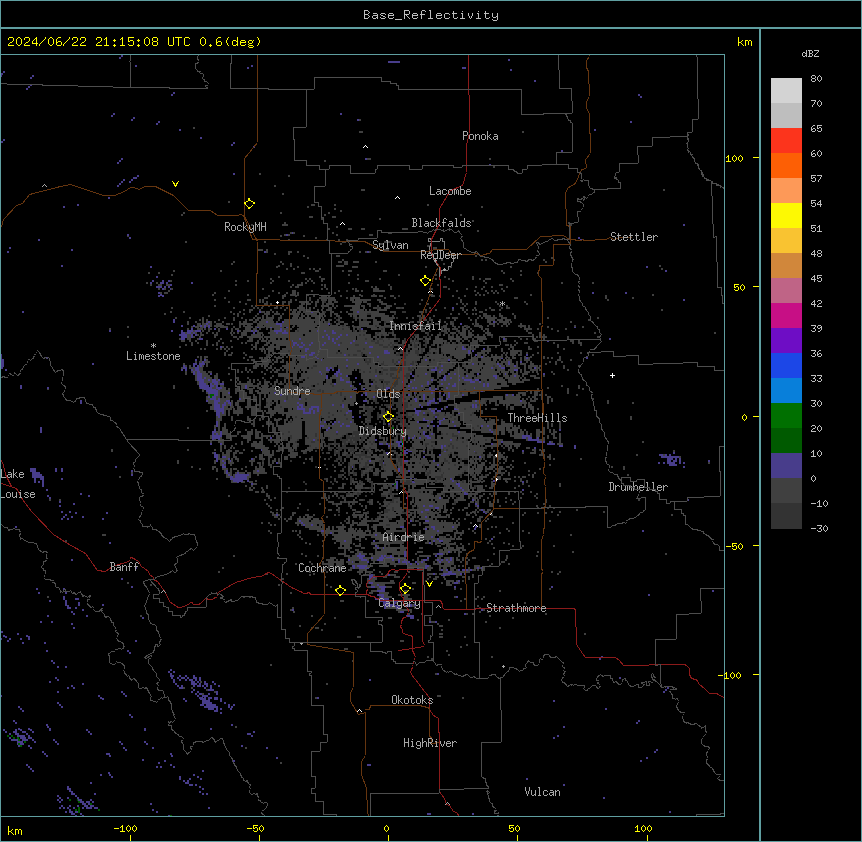Click the Ponoka city label
The height and width of the screenshot is (842, 862).
pos(480,136)
